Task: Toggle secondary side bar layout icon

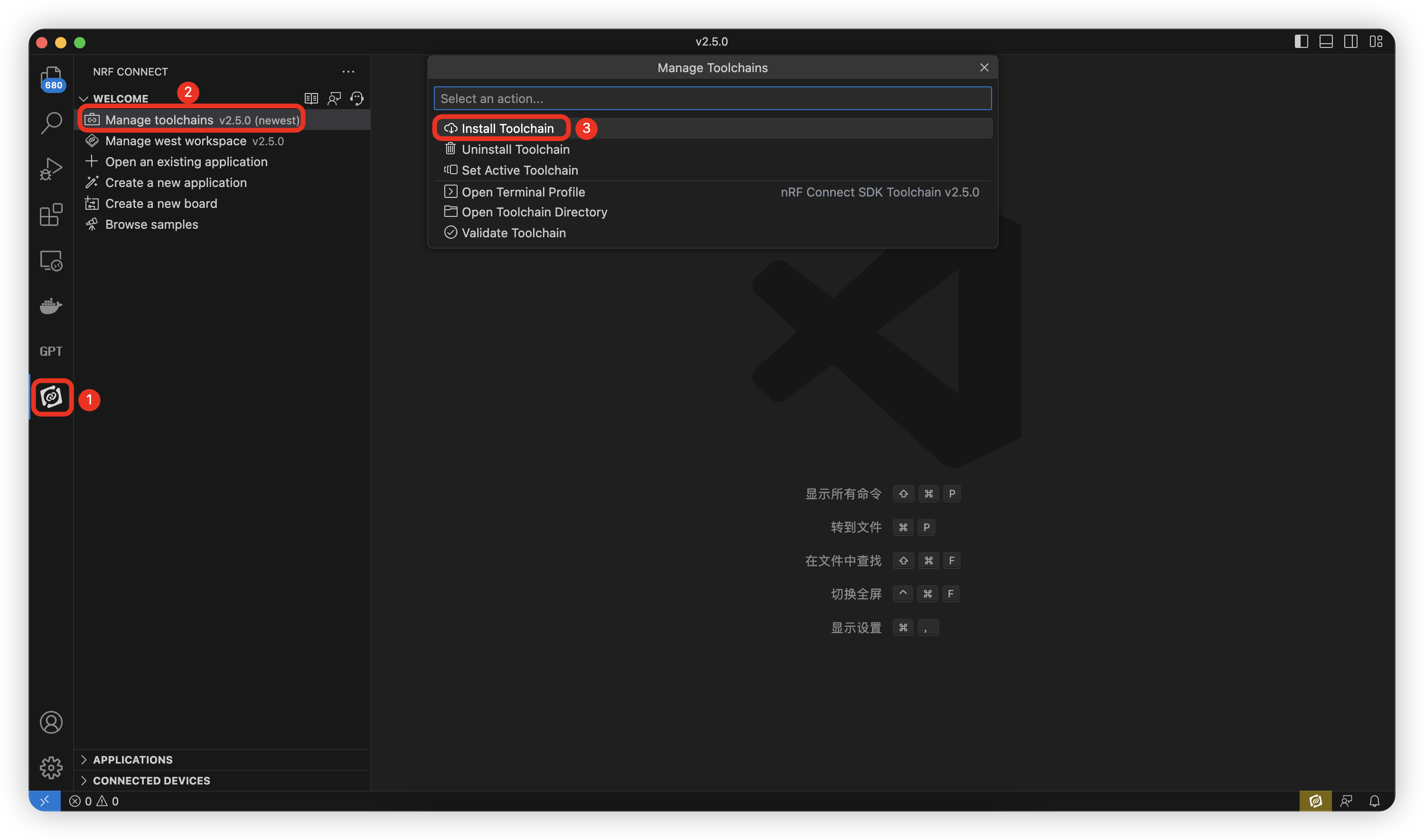Action: click(x=1351, y=41)
